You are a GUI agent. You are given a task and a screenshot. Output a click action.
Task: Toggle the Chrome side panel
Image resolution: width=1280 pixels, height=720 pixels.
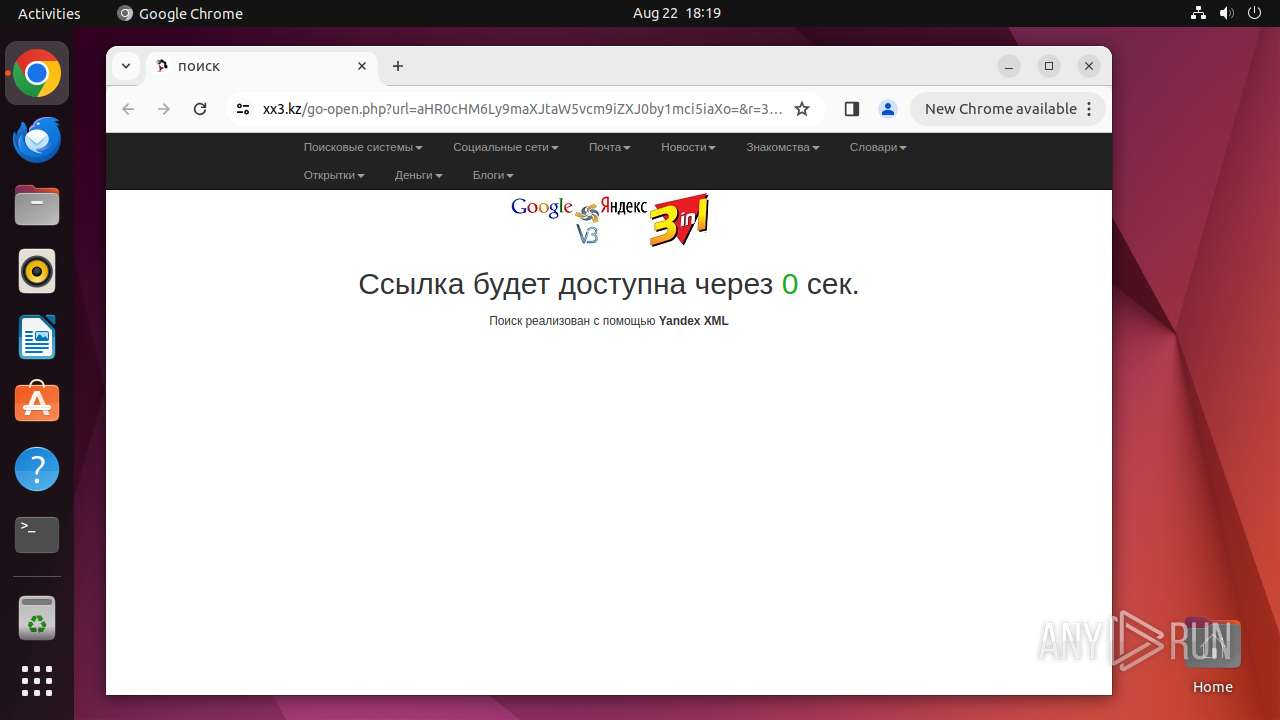[x=852, y=109]
